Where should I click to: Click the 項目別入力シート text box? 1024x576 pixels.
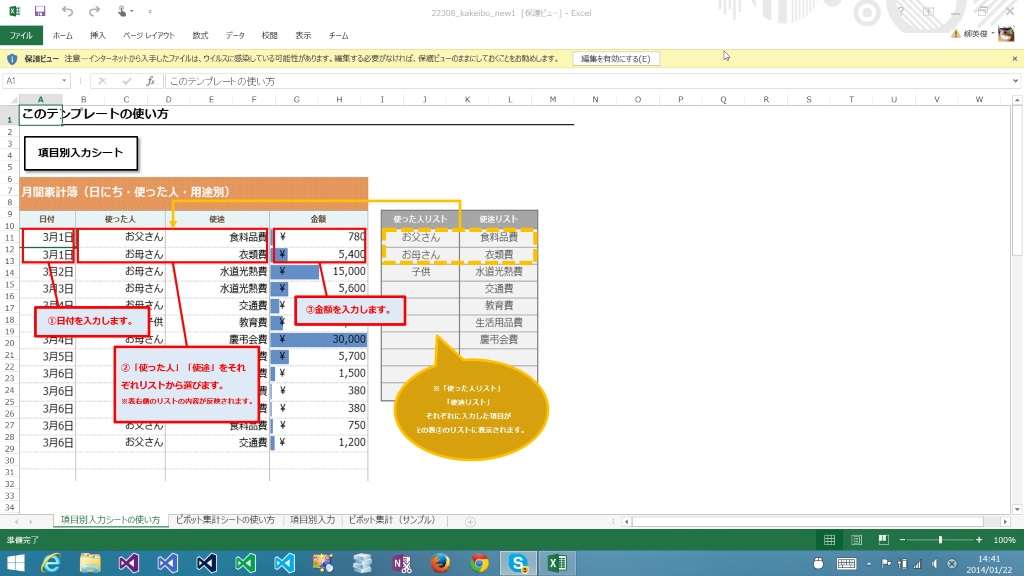pyautogui.click(x=81, y=153)
